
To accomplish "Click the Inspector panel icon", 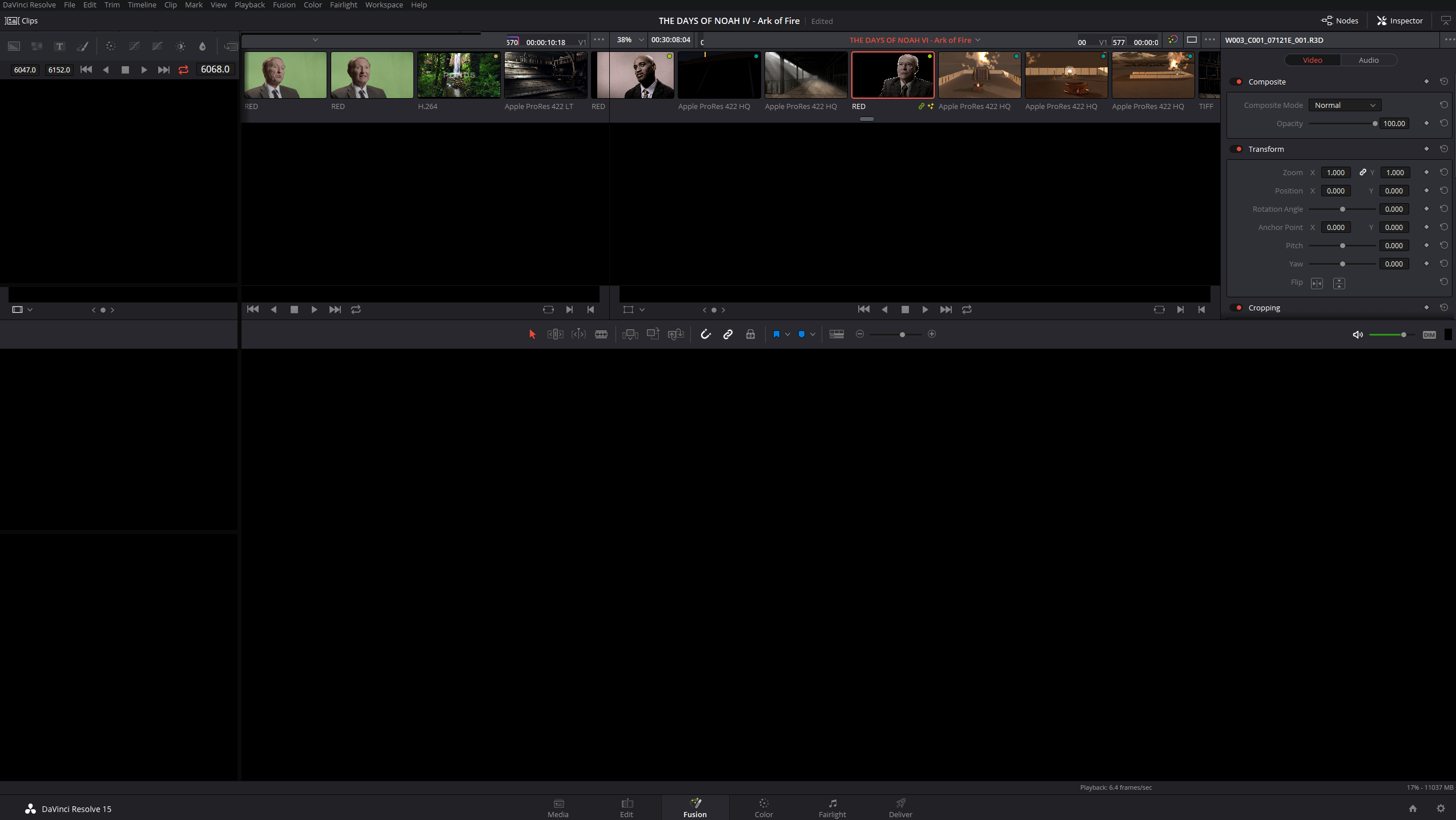I will coord(1382,20).
